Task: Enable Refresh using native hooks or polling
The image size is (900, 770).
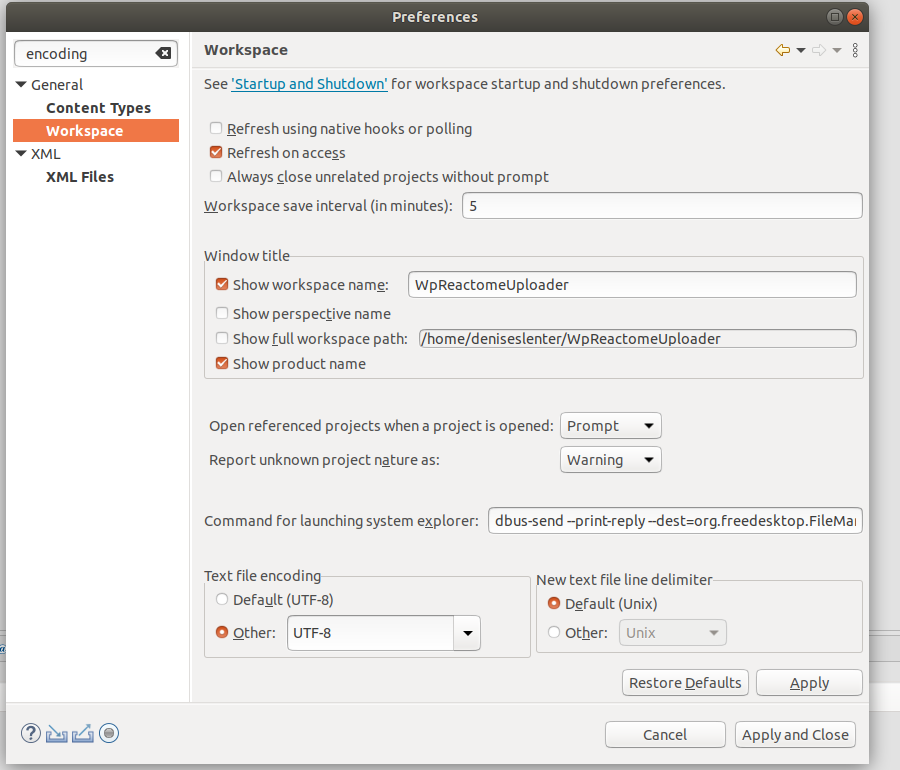Action: coord(216,128)
